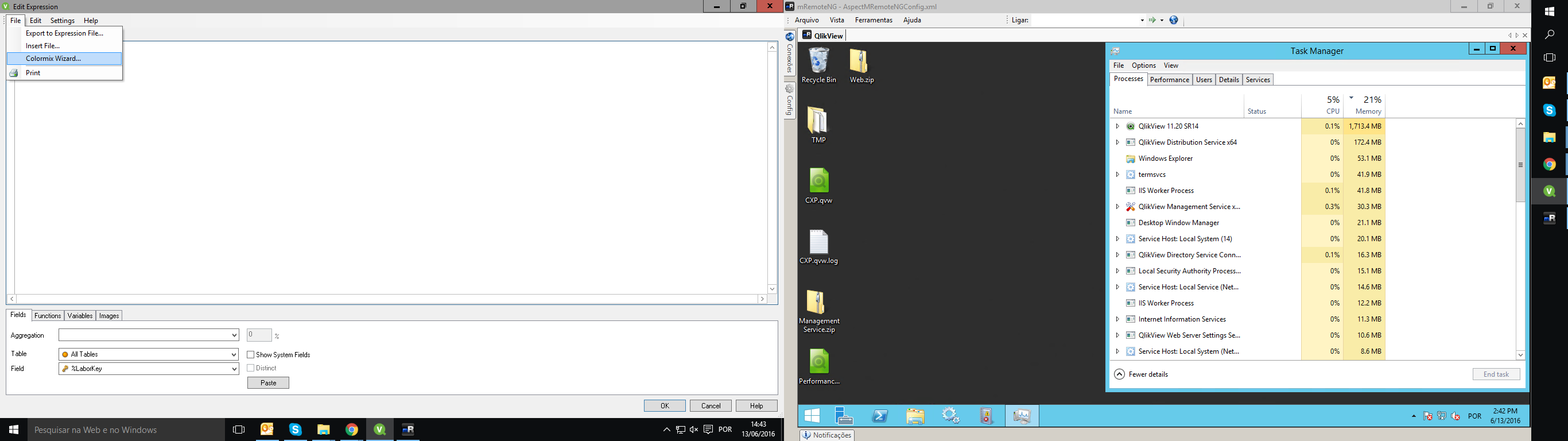Click the remote muted speaker tray icon

(1456, 417)
